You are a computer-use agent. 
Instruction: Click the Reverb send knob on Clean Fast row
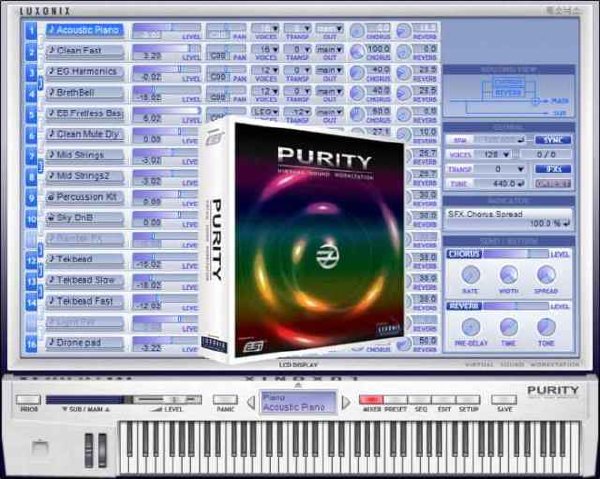(x=403, y=51)
